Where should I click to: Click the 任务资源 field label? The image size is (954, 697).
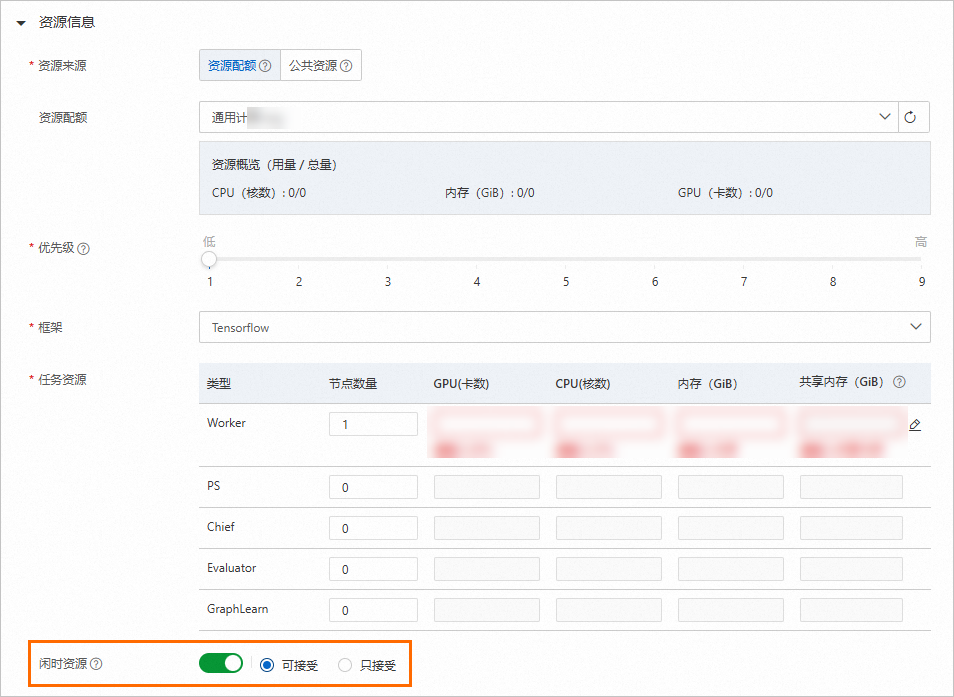click(x=62, y=380)
